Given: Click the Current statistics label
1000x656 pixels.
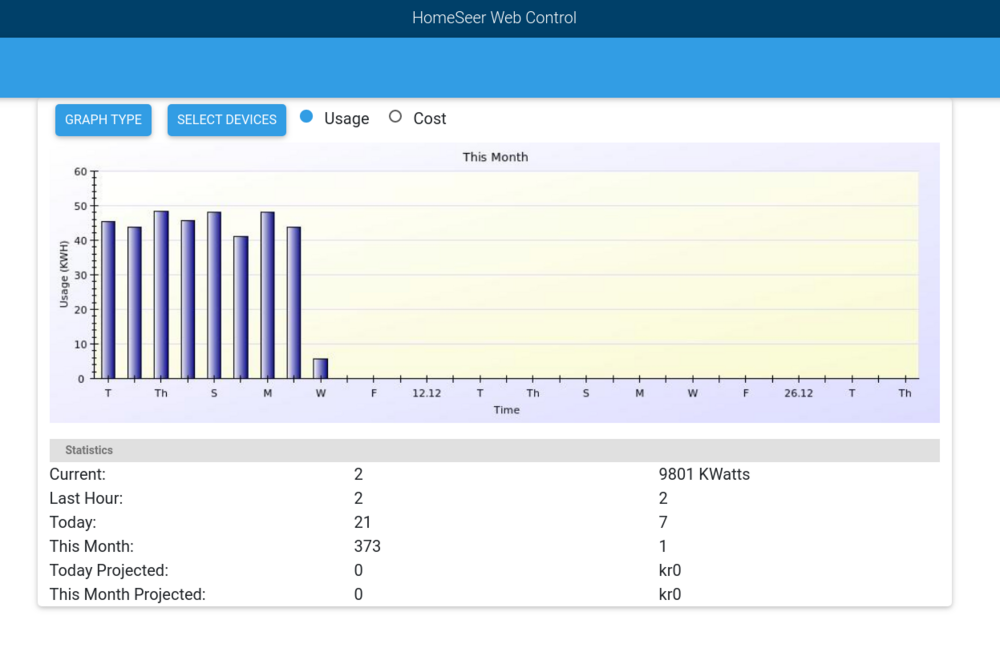Looking at the screenshot, I should [77, 474].
